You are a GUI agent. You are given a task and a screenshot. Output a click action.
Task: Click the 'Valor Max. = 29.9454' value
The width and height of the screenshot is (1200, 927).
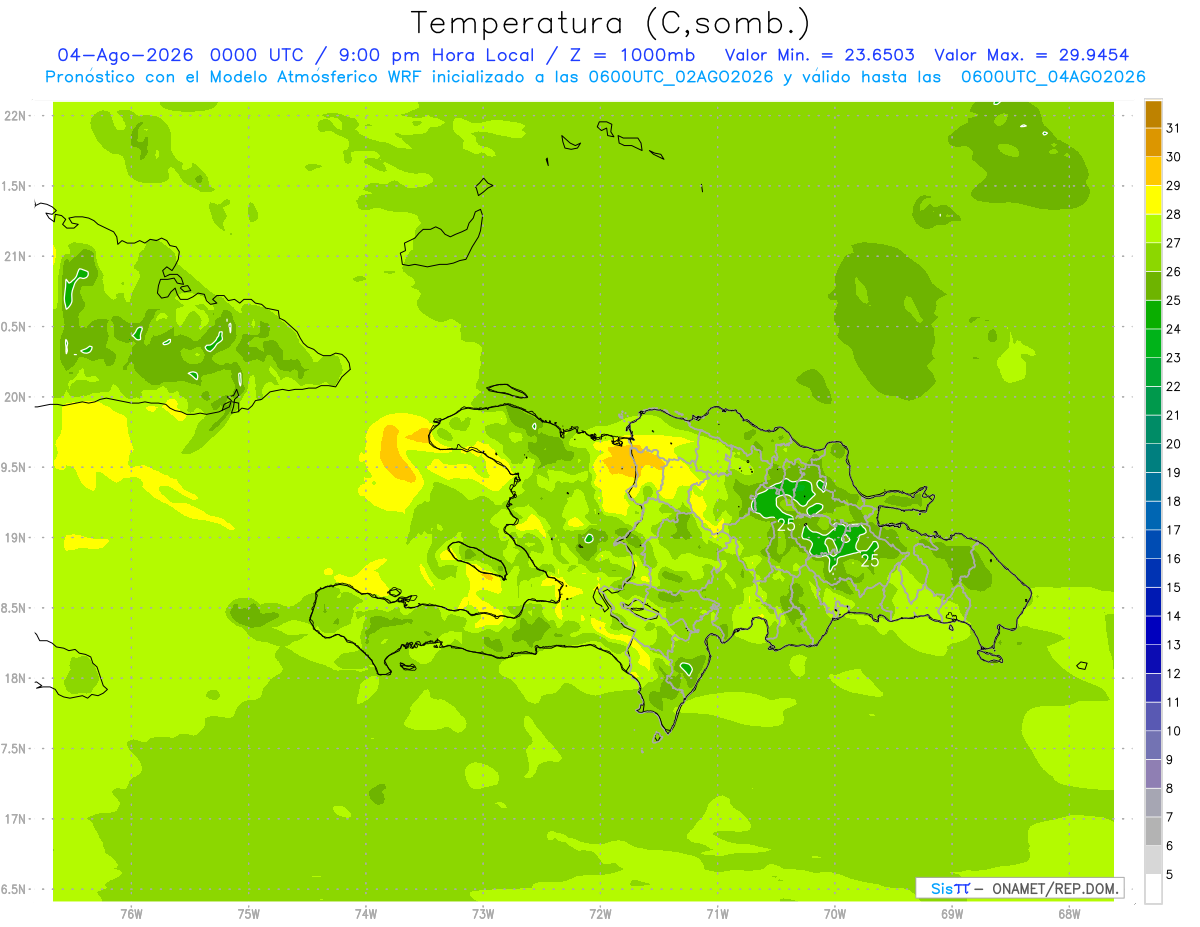point(1032,55)
